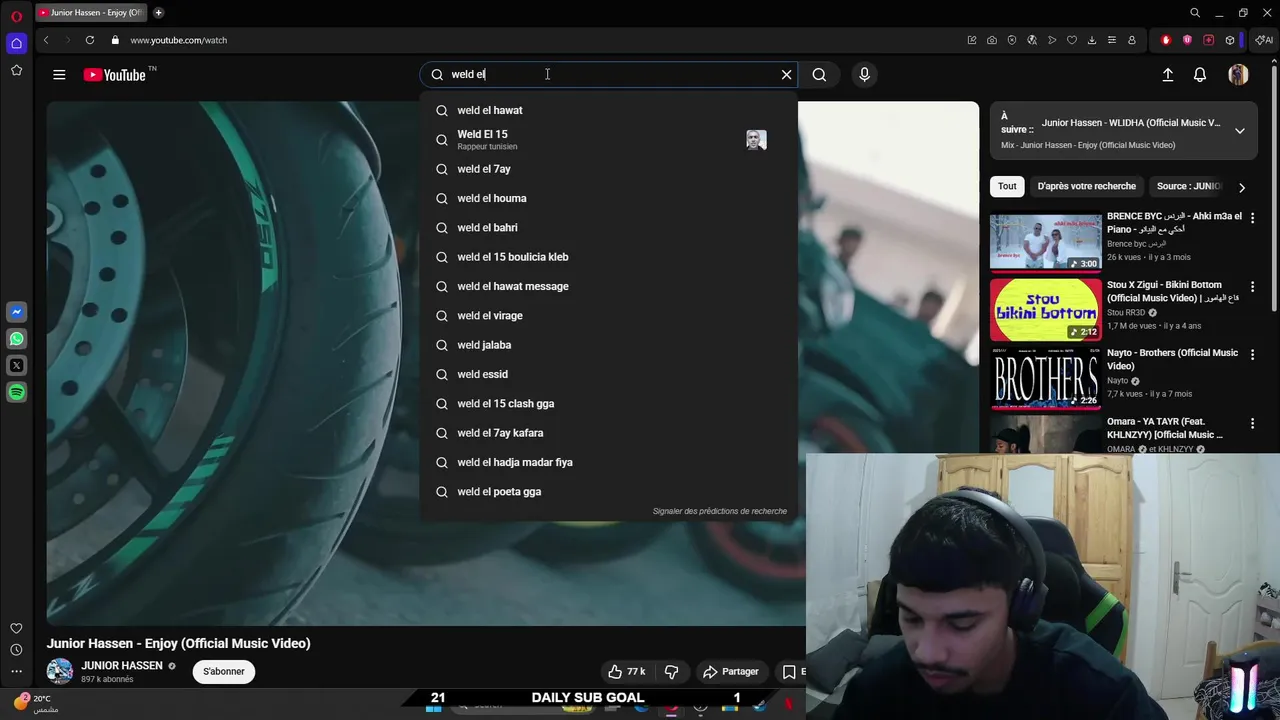Viewport: 1280px width, 720px height.
Task: Select suggestion 'weld el houma'
Action: [x=609, y=198]
